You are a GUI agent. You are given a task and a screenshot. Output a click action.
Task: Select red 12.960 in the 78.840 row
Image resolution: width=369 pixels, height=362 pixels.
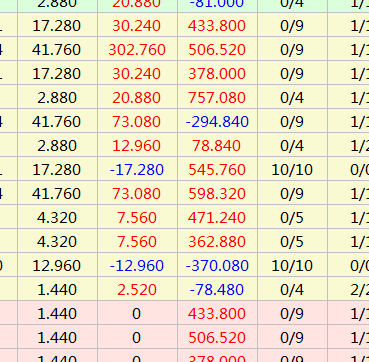click(x=137, y=145)
